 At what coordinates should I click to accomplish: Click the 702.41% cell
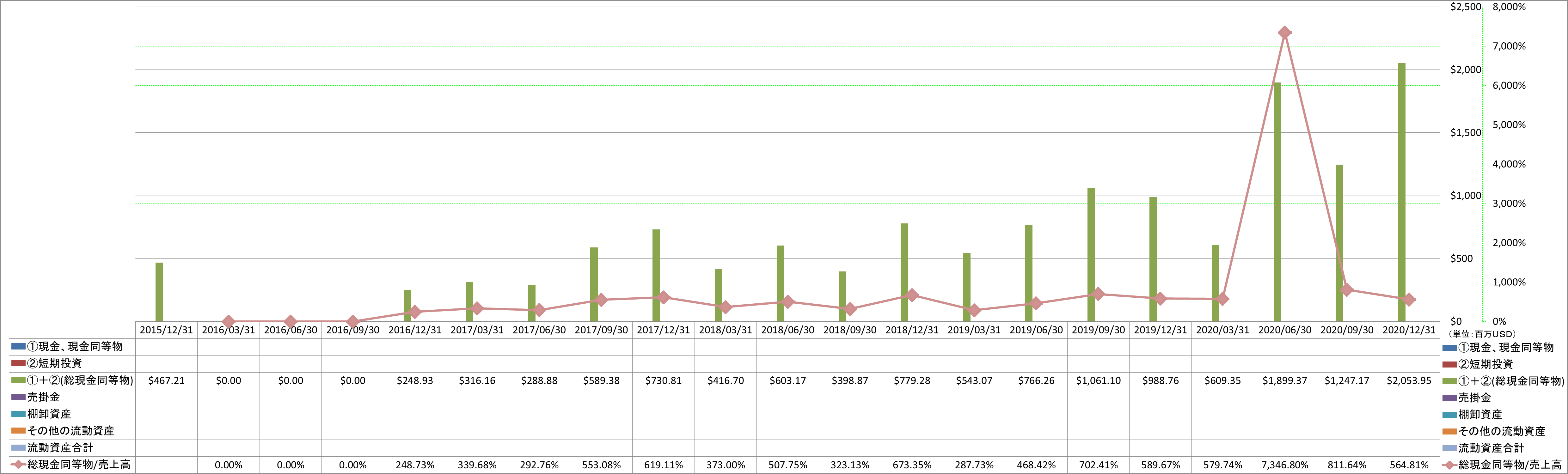pyautogui.click(x=1098, y=465)
